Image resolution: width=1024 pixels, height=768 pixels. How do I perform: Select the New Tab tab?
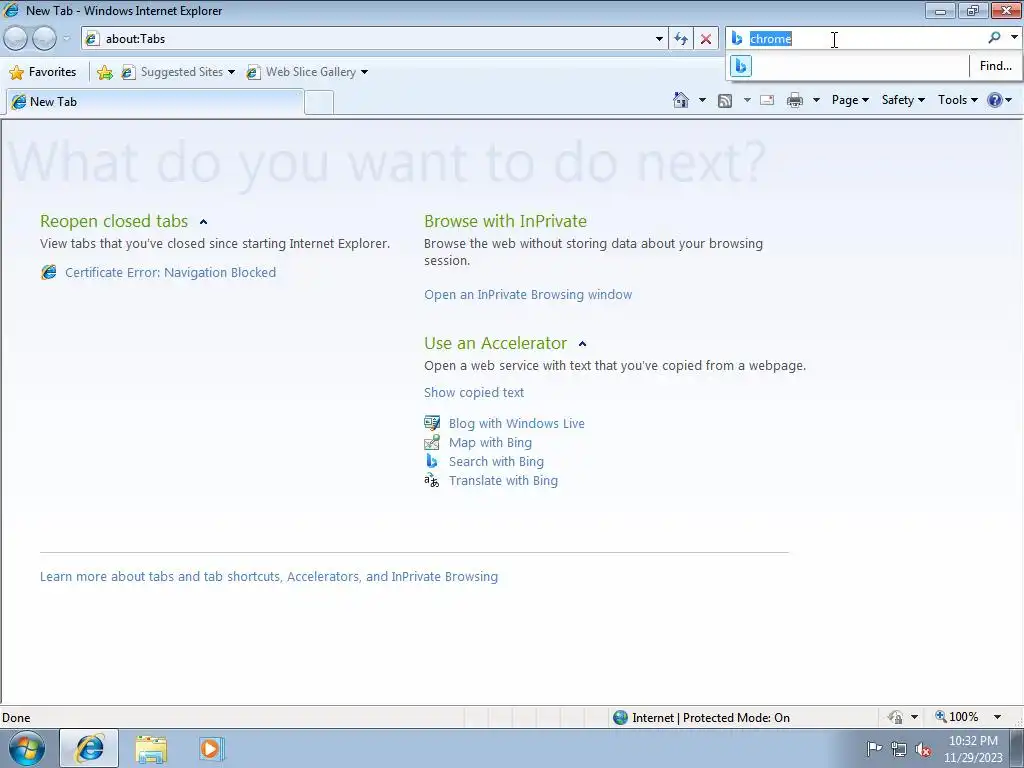(x=154, y=102)
